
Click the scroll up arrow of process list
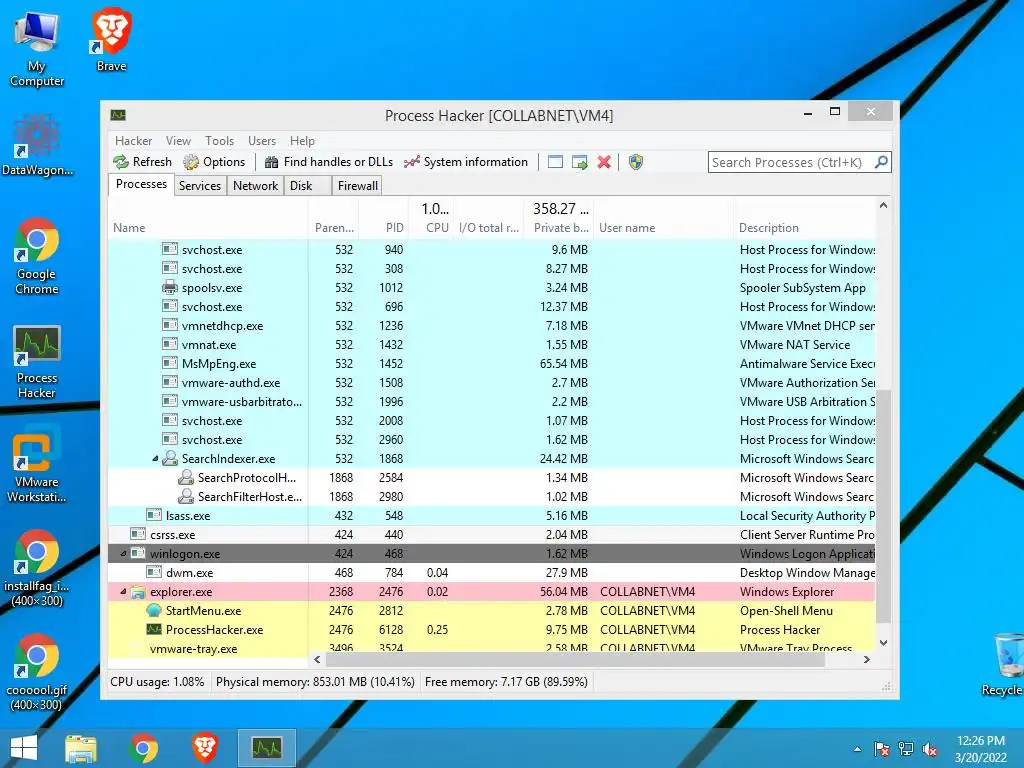883,205
